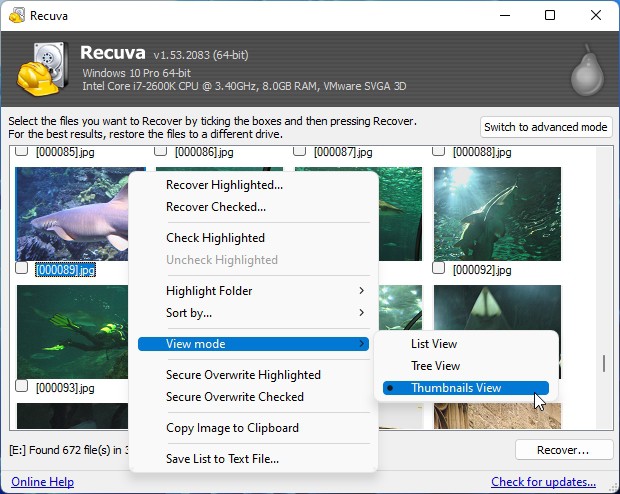Click the Recover button

pos(563,450)
